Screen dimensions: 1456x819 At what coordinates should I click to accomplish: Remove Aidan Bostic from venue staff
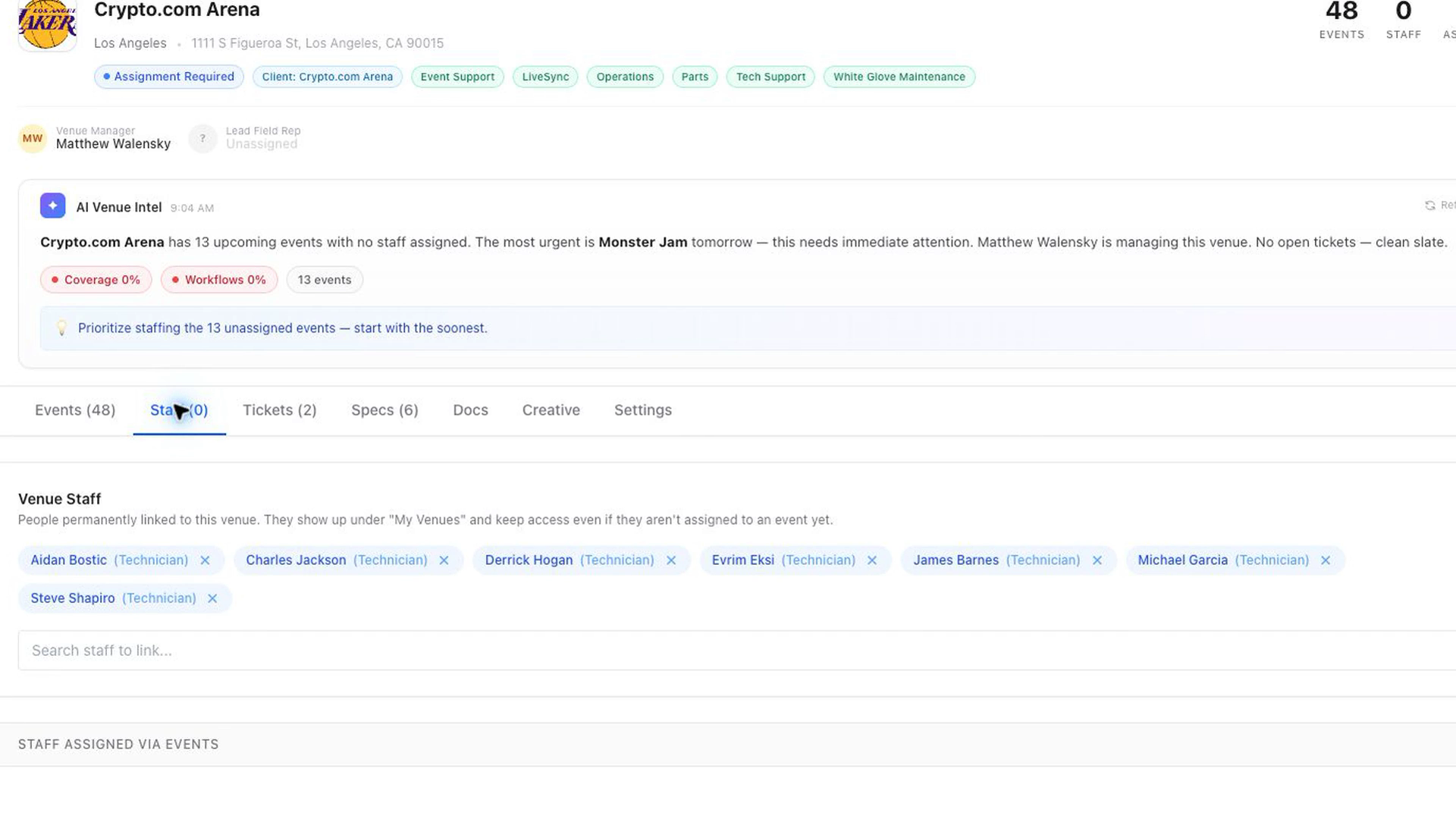tap(205, 560)
